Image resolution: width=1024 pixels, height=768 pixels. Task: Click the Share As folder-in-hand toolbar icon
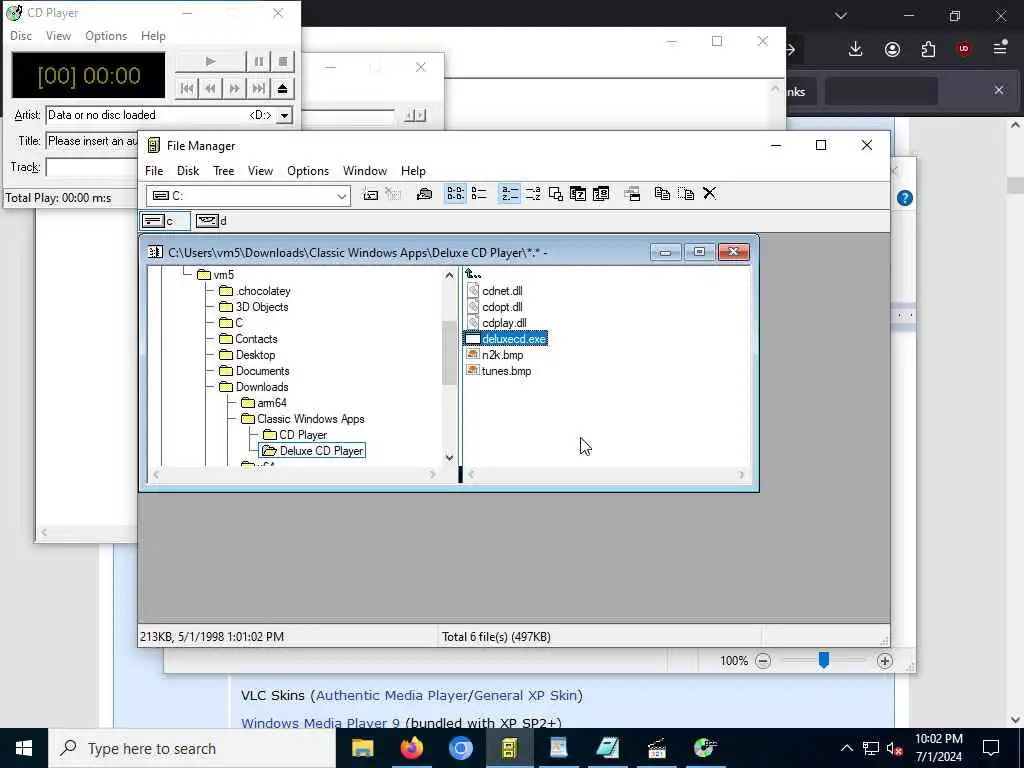coord(424,194)
